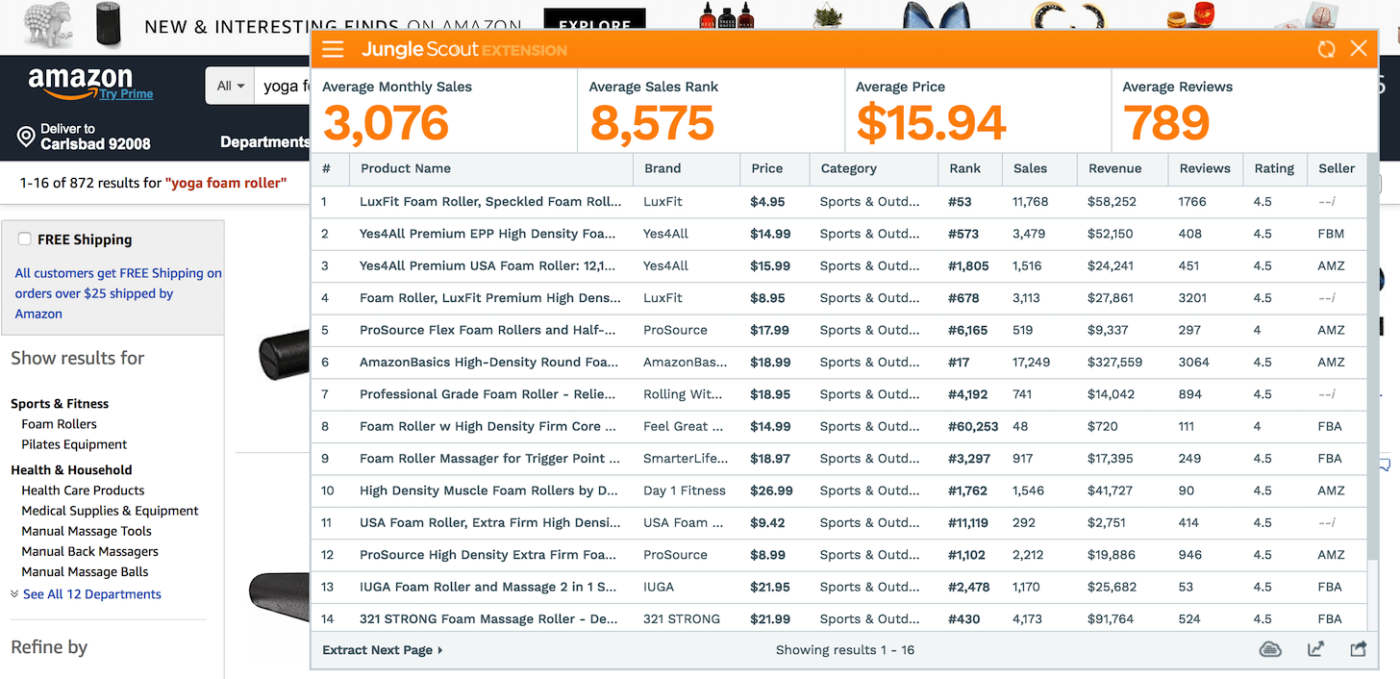Click into the Amazon search field

[x=282, y=86]
